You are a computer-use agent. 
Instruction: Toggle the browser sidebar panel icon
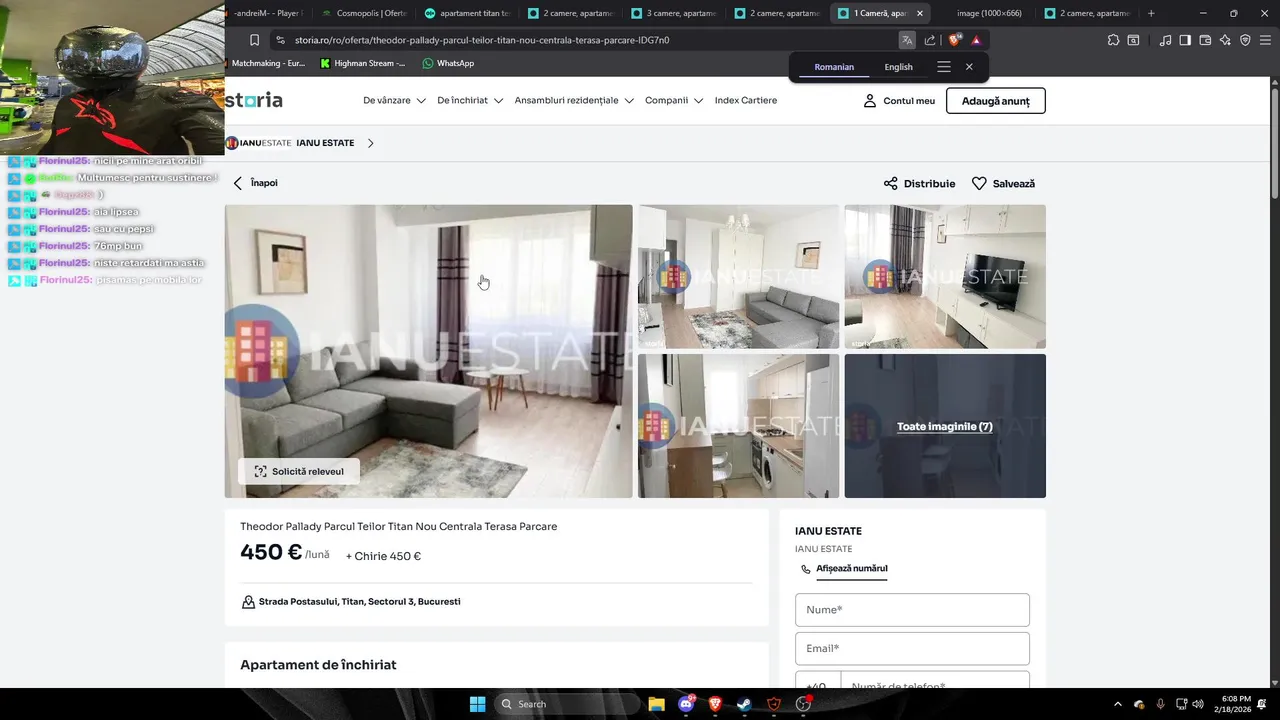tap(1185, 40)
